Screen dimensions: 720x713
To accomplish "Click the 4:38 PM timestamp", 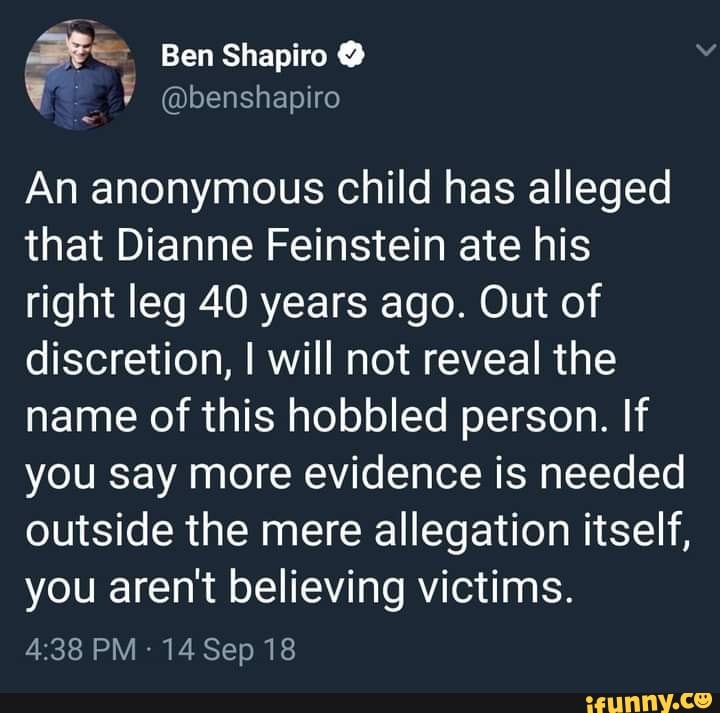I will (x=81, y=649).
